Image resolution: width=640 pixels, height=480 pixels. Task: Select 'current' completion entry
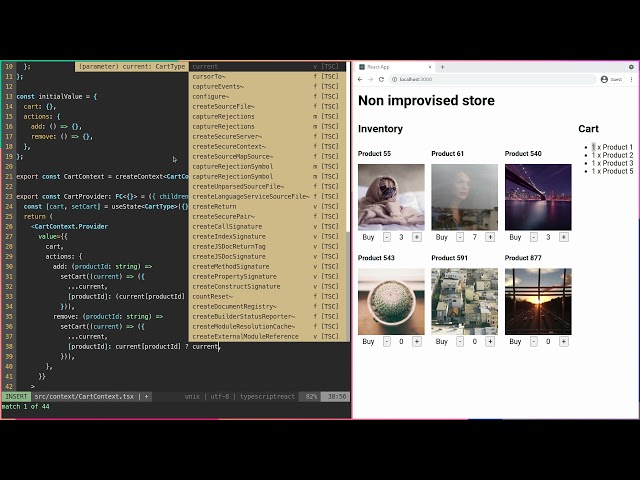(267, 67)
